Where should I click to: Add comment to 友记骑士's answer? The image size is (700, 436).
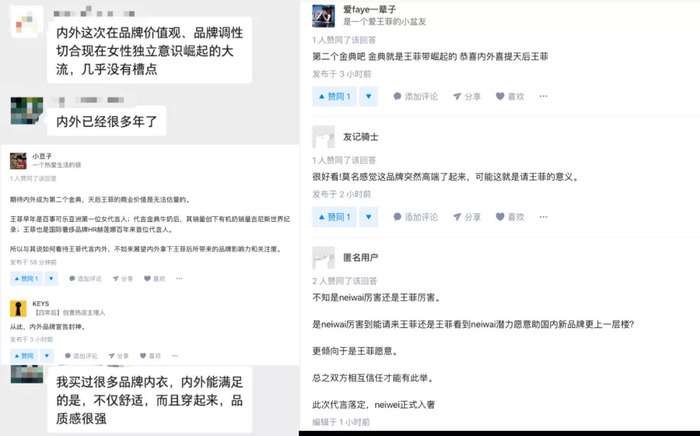(x=415, y=217)
